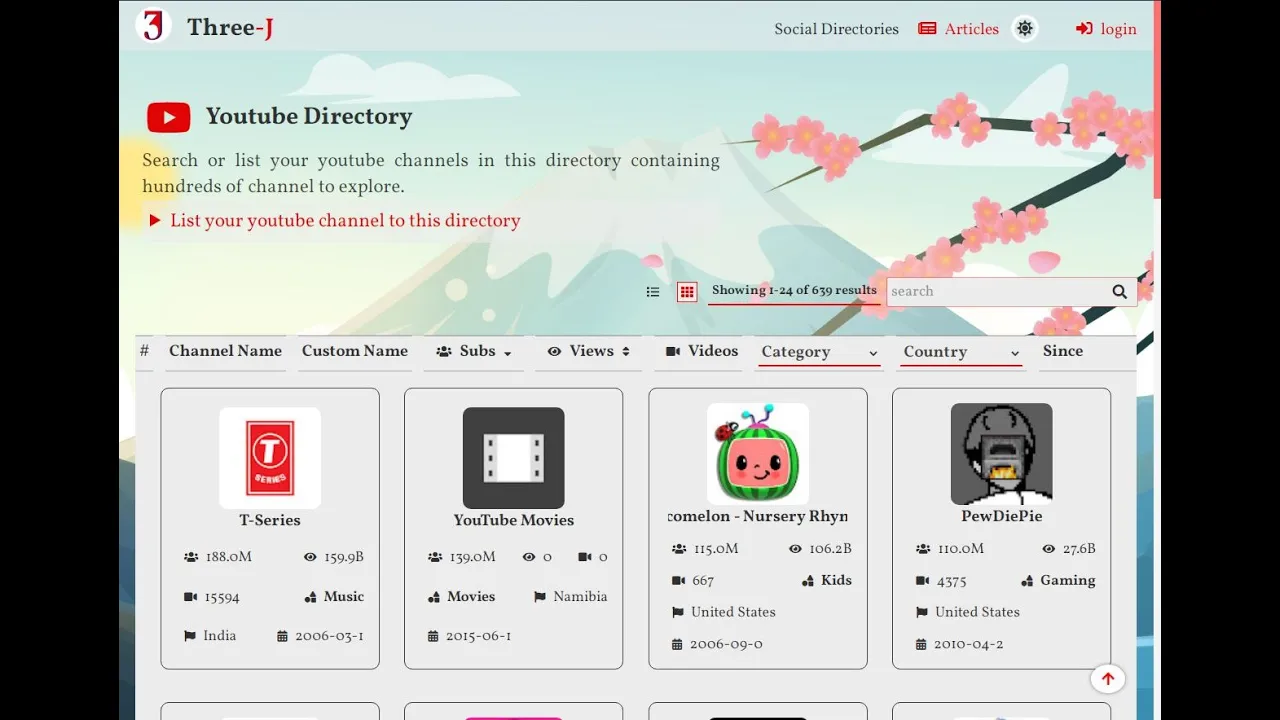1280x720 pixels.
Task: Sort by Subs column
Action: (474, 352)
